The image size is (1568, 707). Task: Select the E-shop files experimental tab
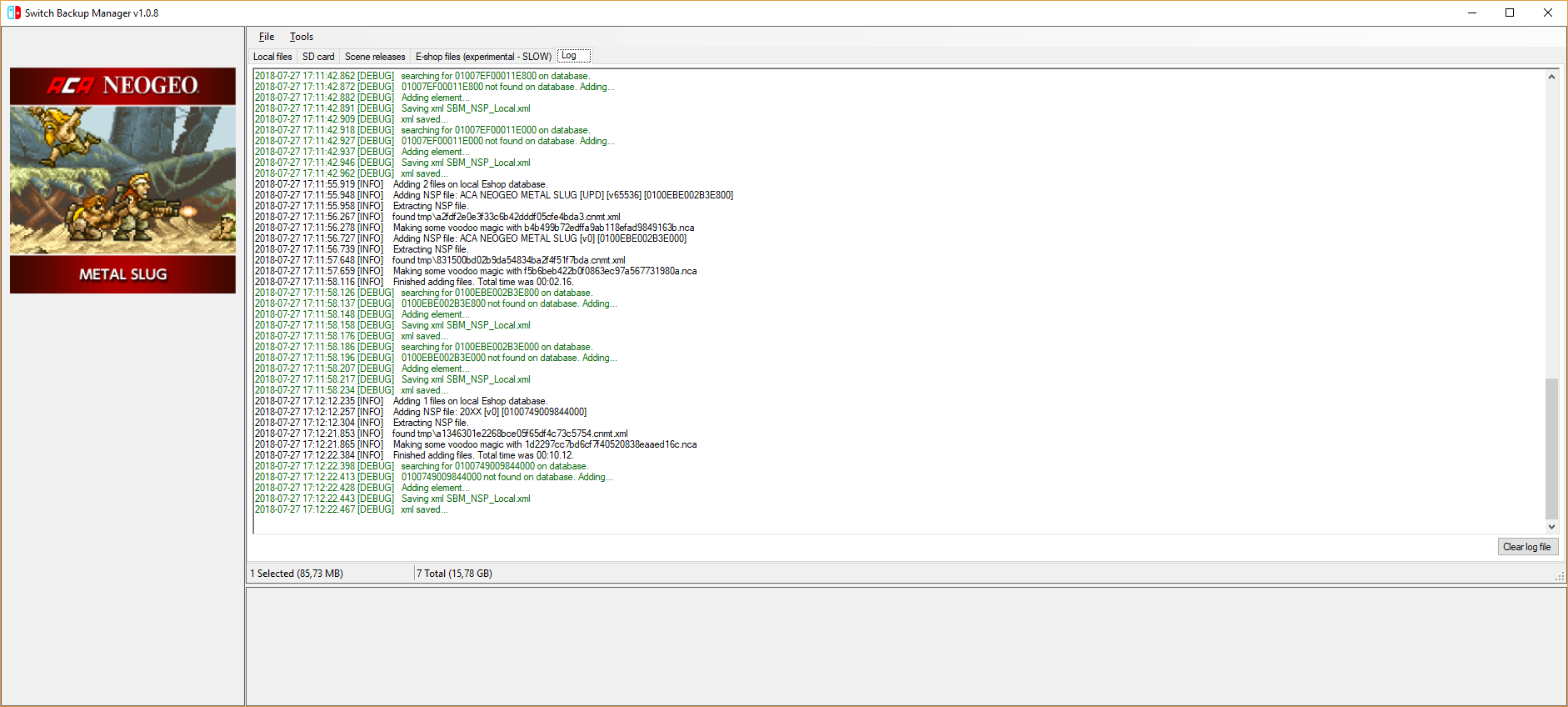point(483,57)
